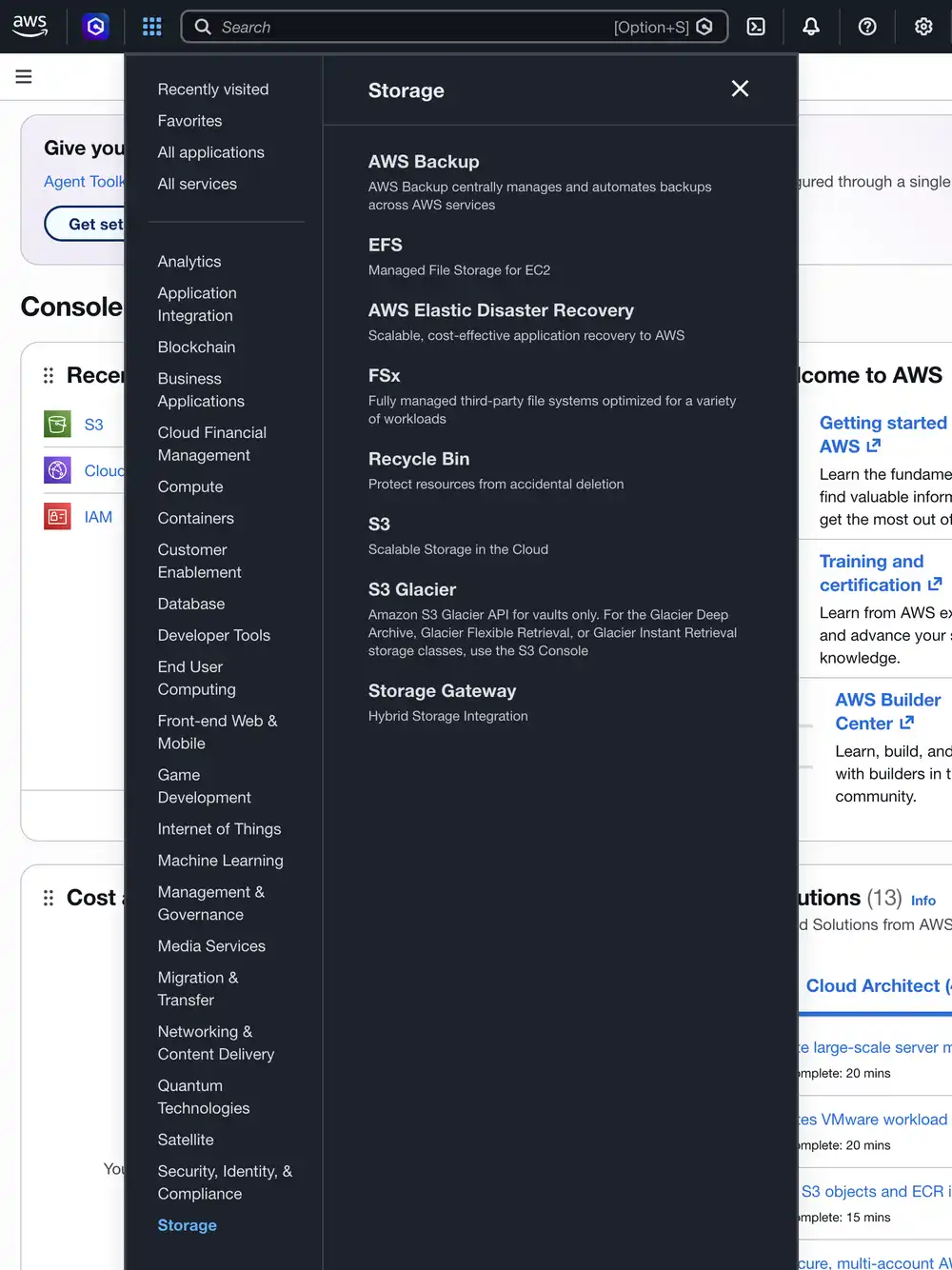Viewport: 952px width, 1270px height.
Task: Toggle the hamburger navigation menu
Action: 24,76
